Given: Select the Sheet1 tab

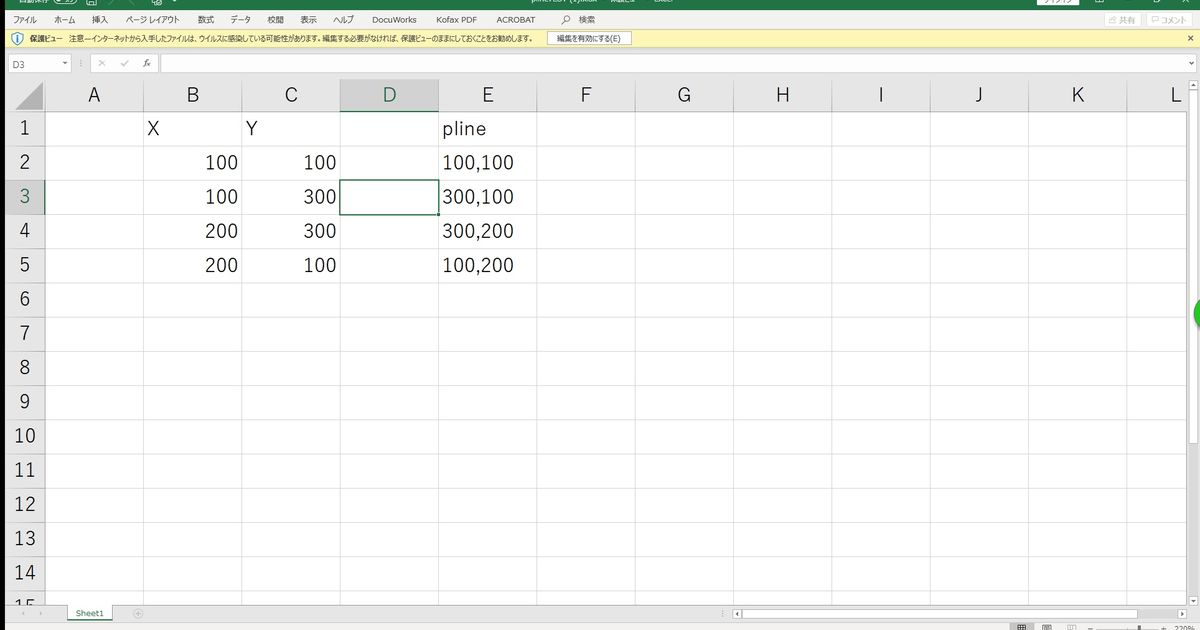Looking at the screenshot, I should pos(89,613).
